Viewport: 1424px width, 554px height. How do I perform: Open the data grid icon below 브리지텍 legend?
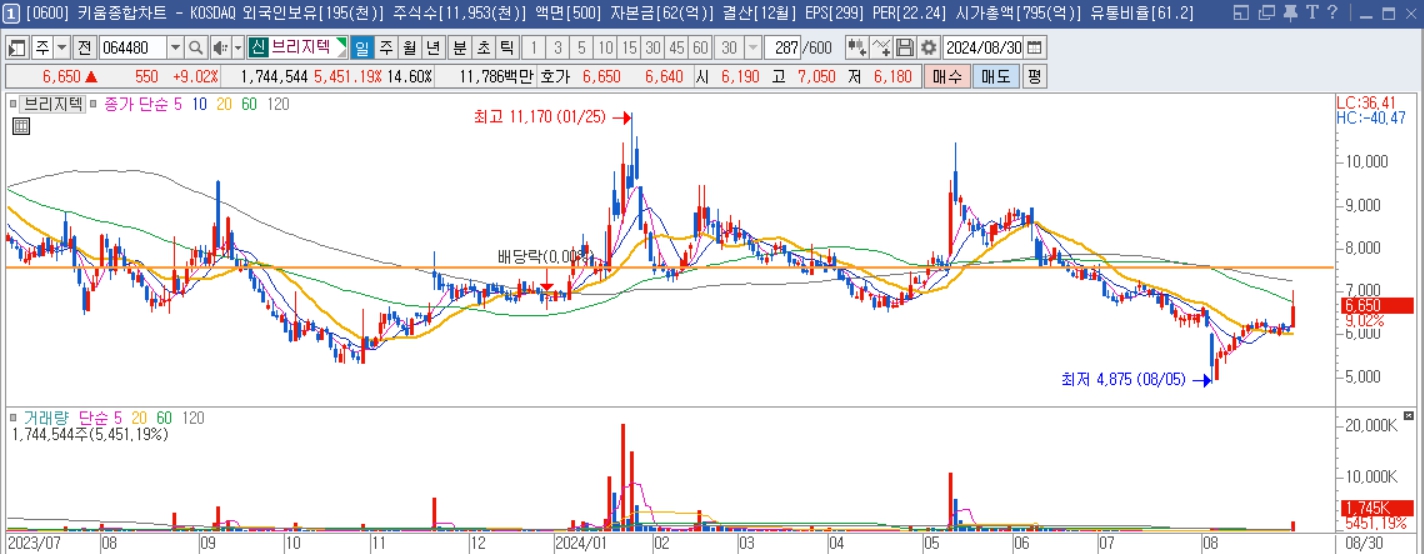tap(21, 125)
